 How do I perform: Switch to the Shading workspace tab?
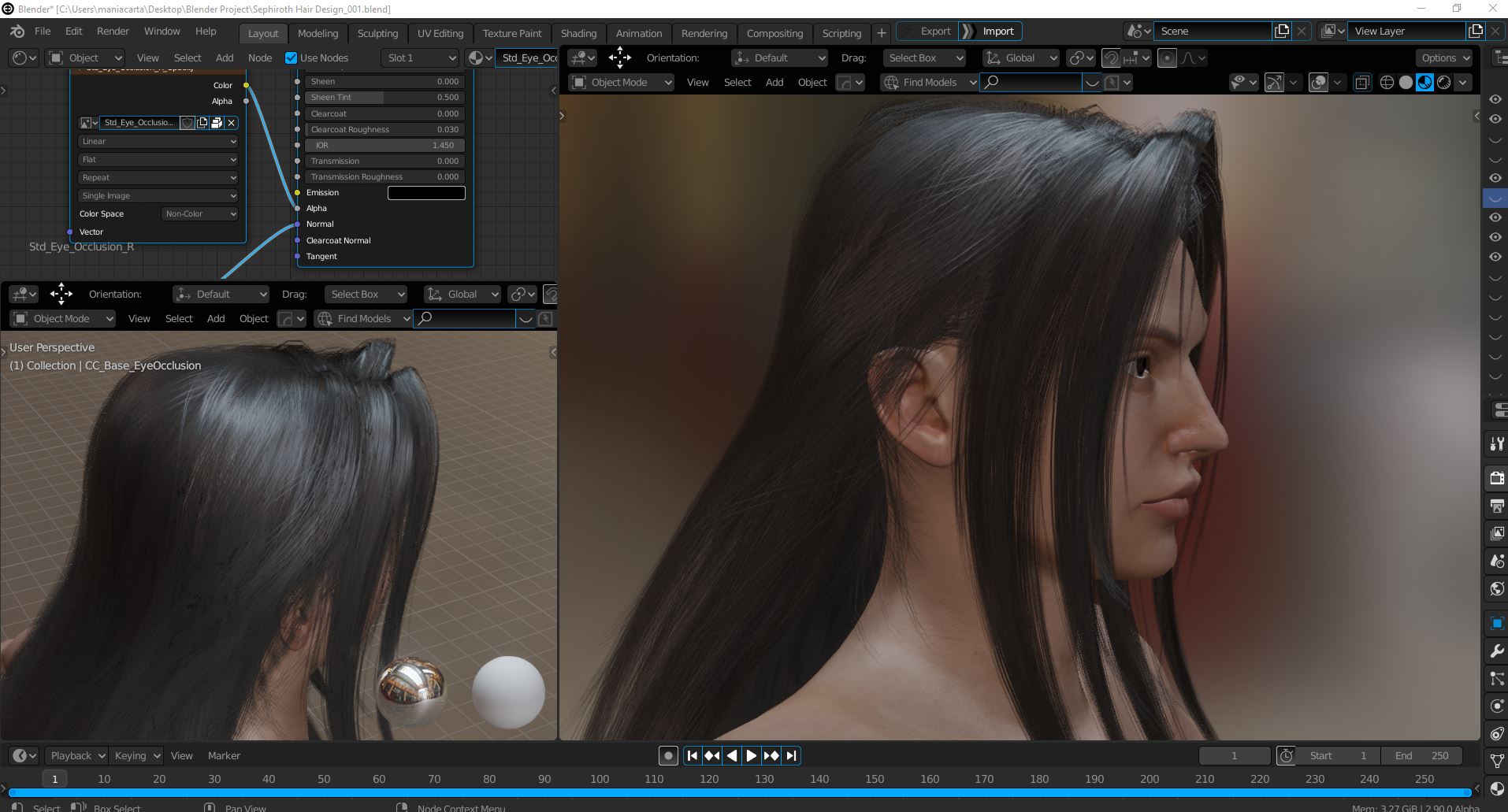coord(578,33)
